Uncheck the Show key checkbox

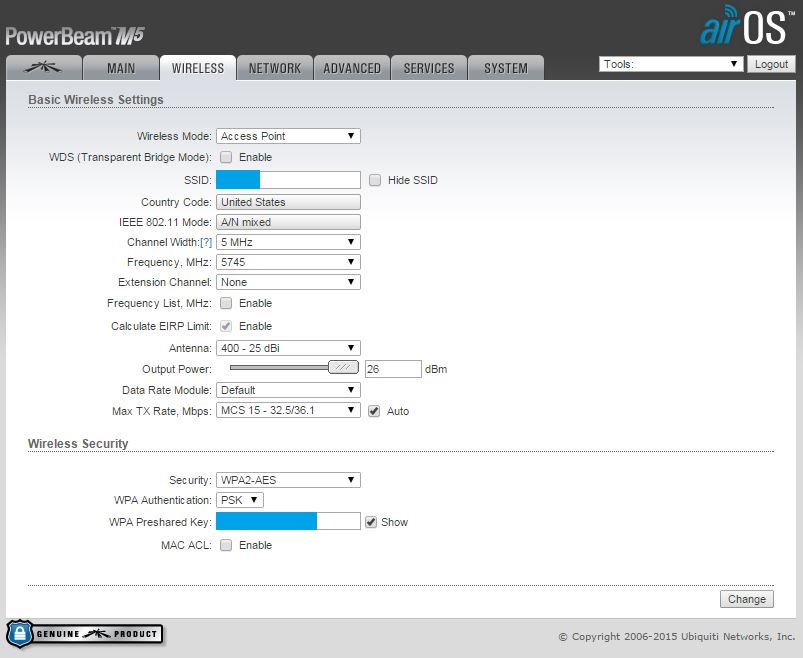tap(371, 522)
